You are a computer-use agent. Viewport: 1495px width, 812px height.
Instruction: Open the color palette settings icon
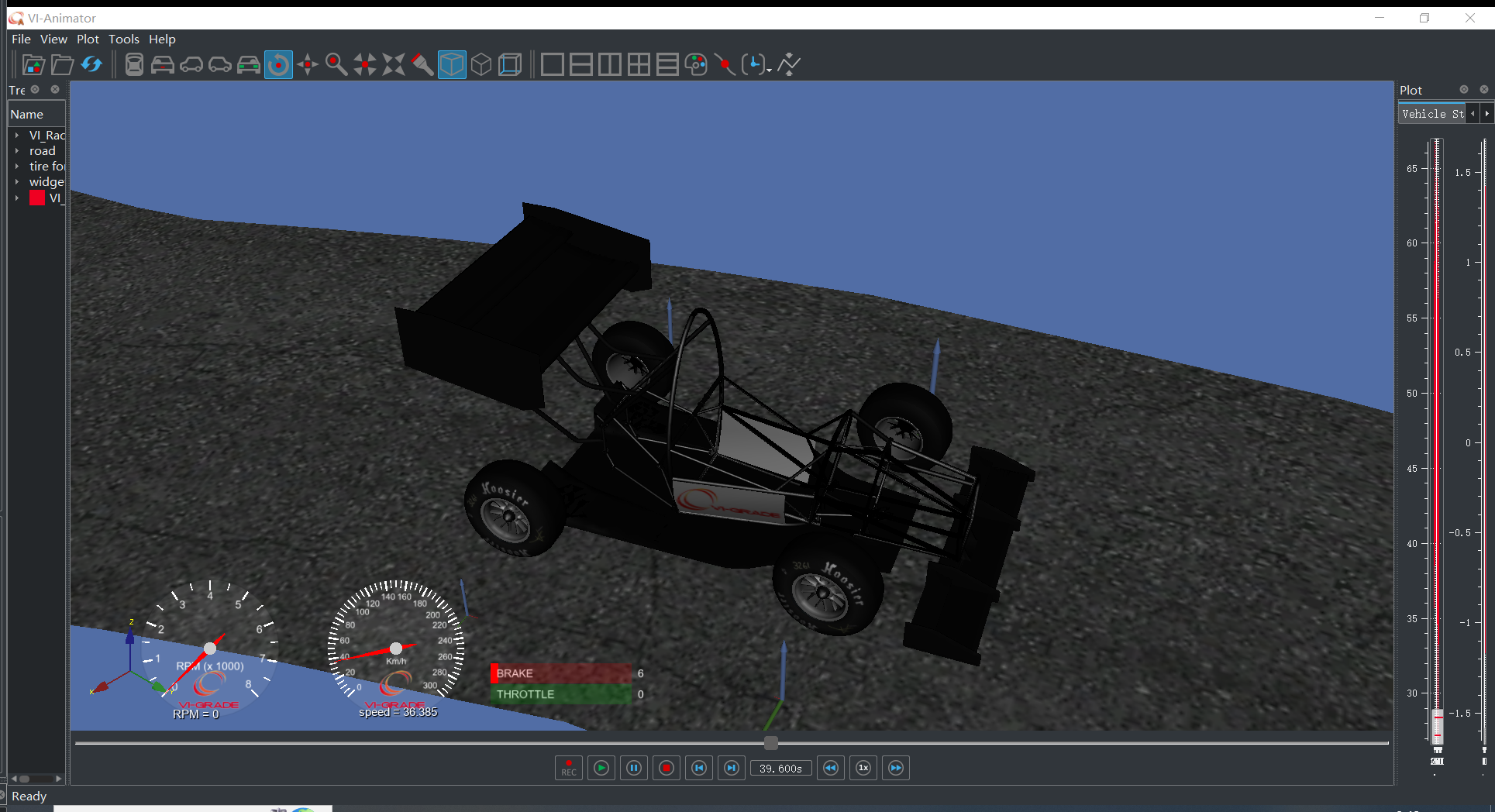point(696,65)
